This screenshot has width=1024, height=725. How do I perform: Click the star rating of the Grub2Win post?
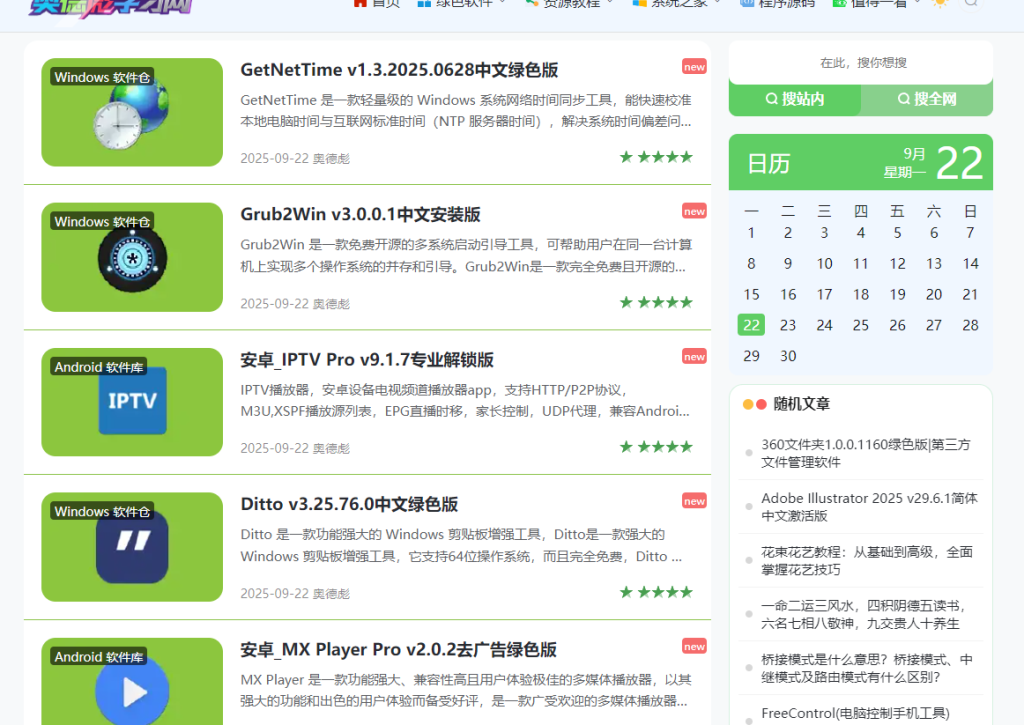tap(656, 302)
